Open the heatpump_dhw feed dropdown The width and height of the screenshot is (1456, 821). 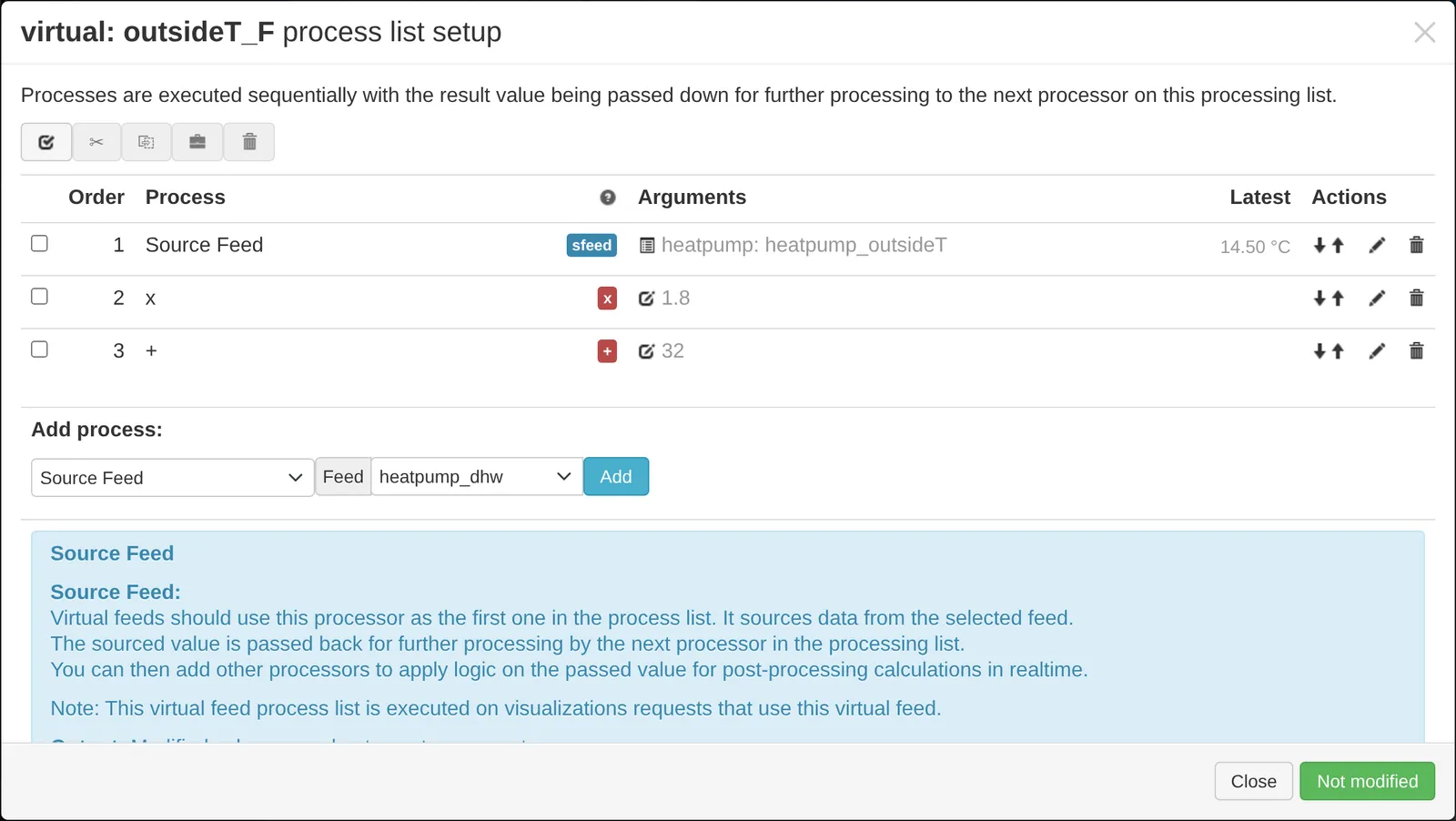[477, 477]
